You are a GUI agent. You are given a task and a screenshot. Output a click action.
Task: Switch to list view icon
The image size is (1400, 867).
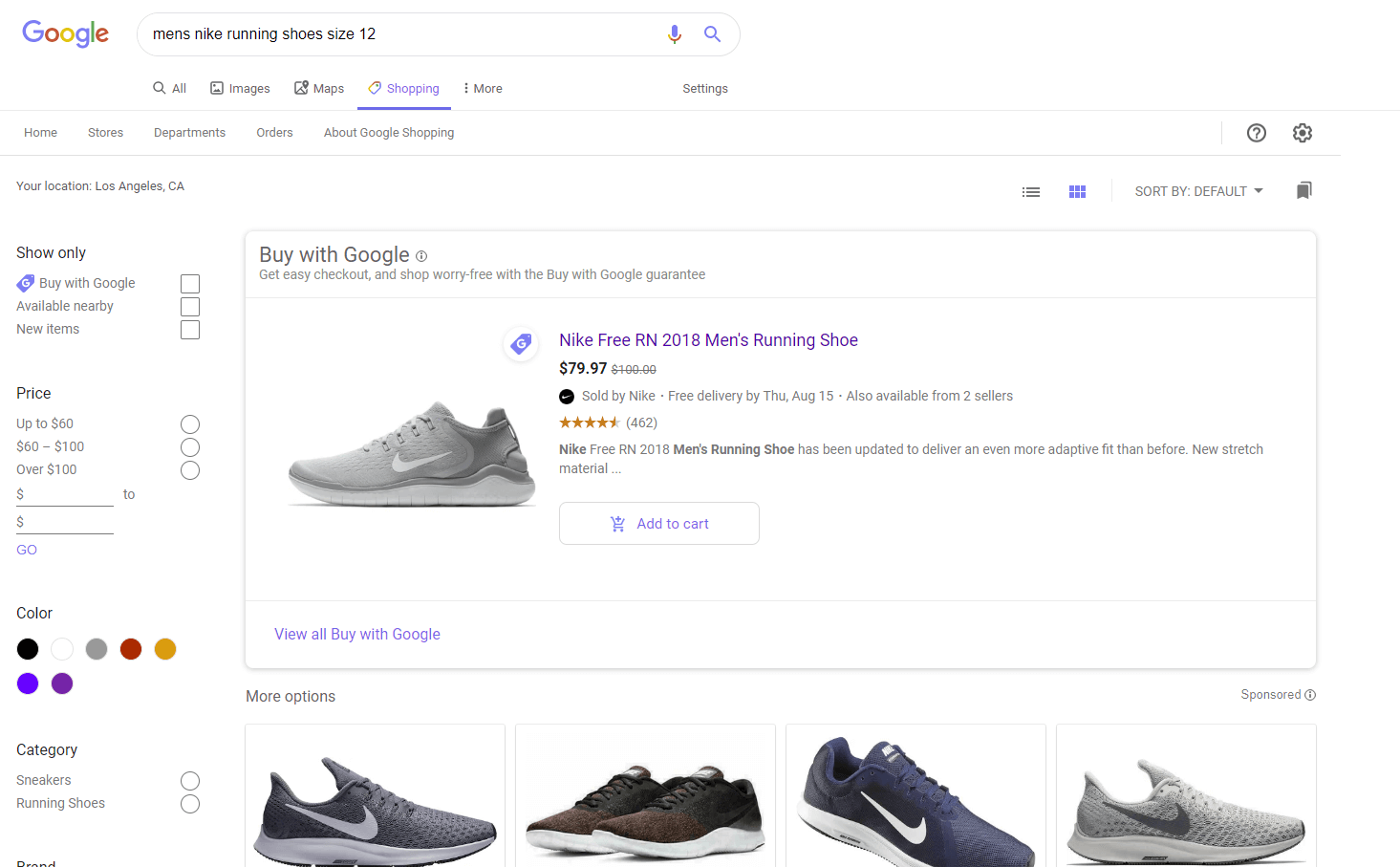tap(1031, 192)
